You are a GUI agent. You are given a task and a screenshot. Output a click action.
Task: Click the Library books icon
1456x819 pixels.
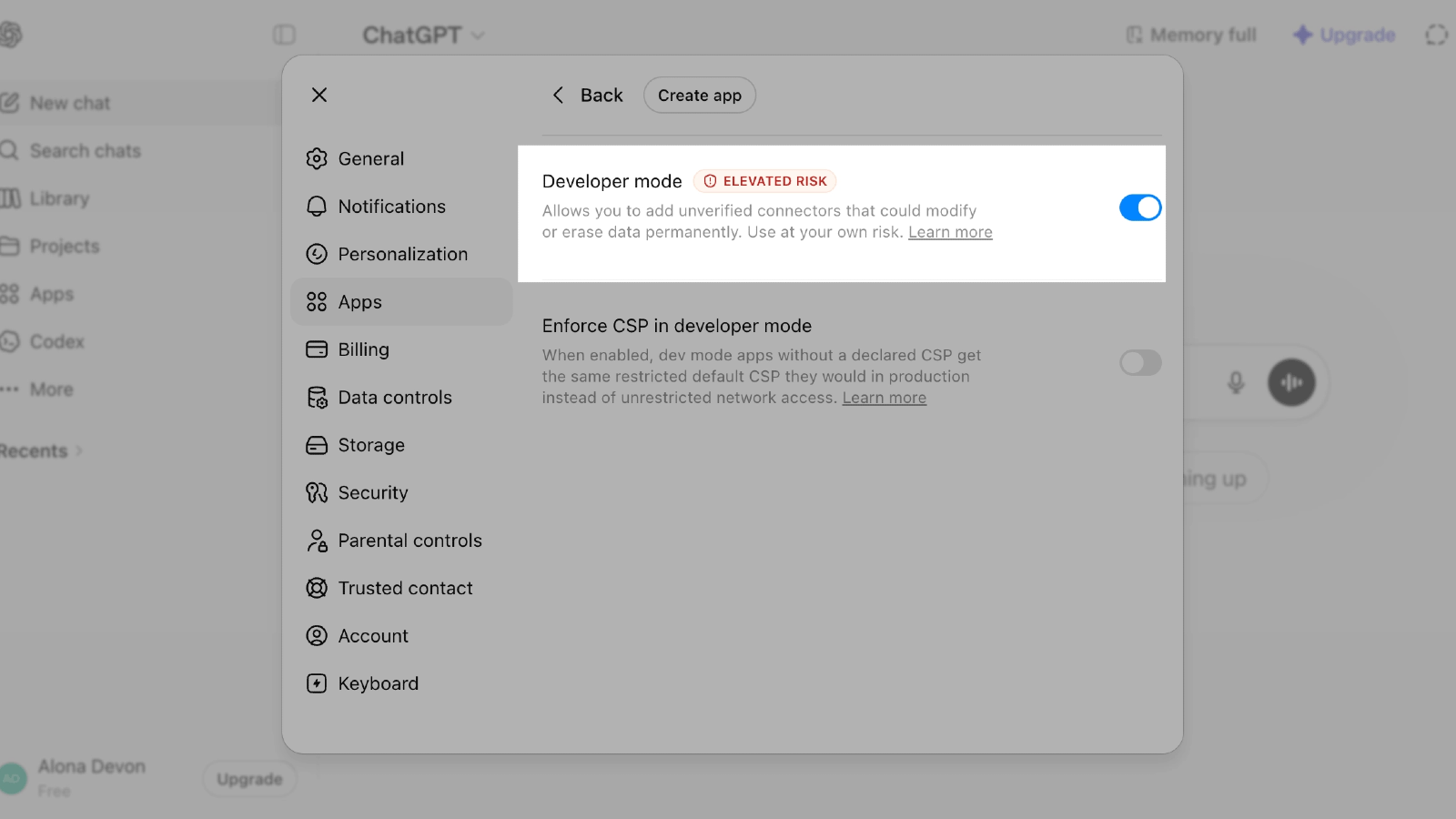pyautogui.click(x=10, y=198)
